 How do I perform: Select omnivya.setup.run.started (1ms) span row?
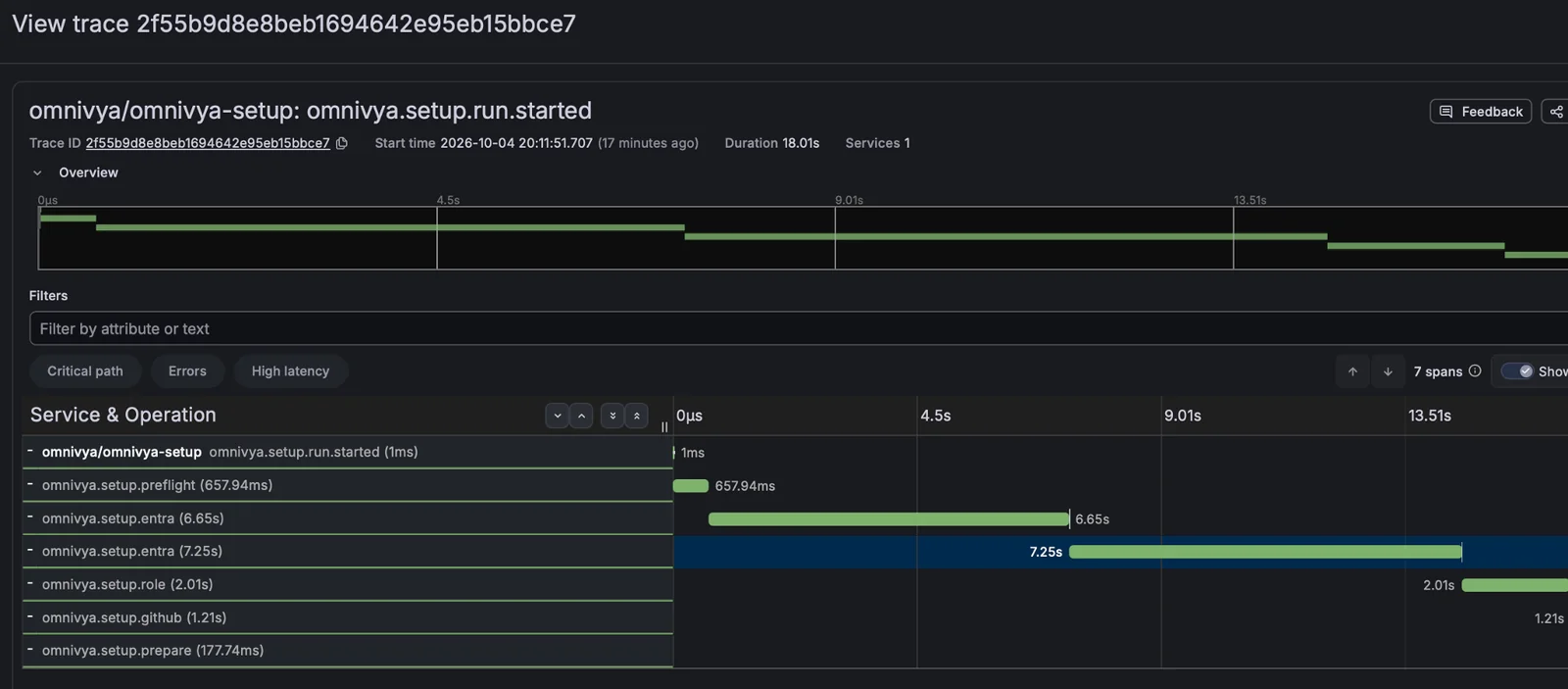coord(348,452)
